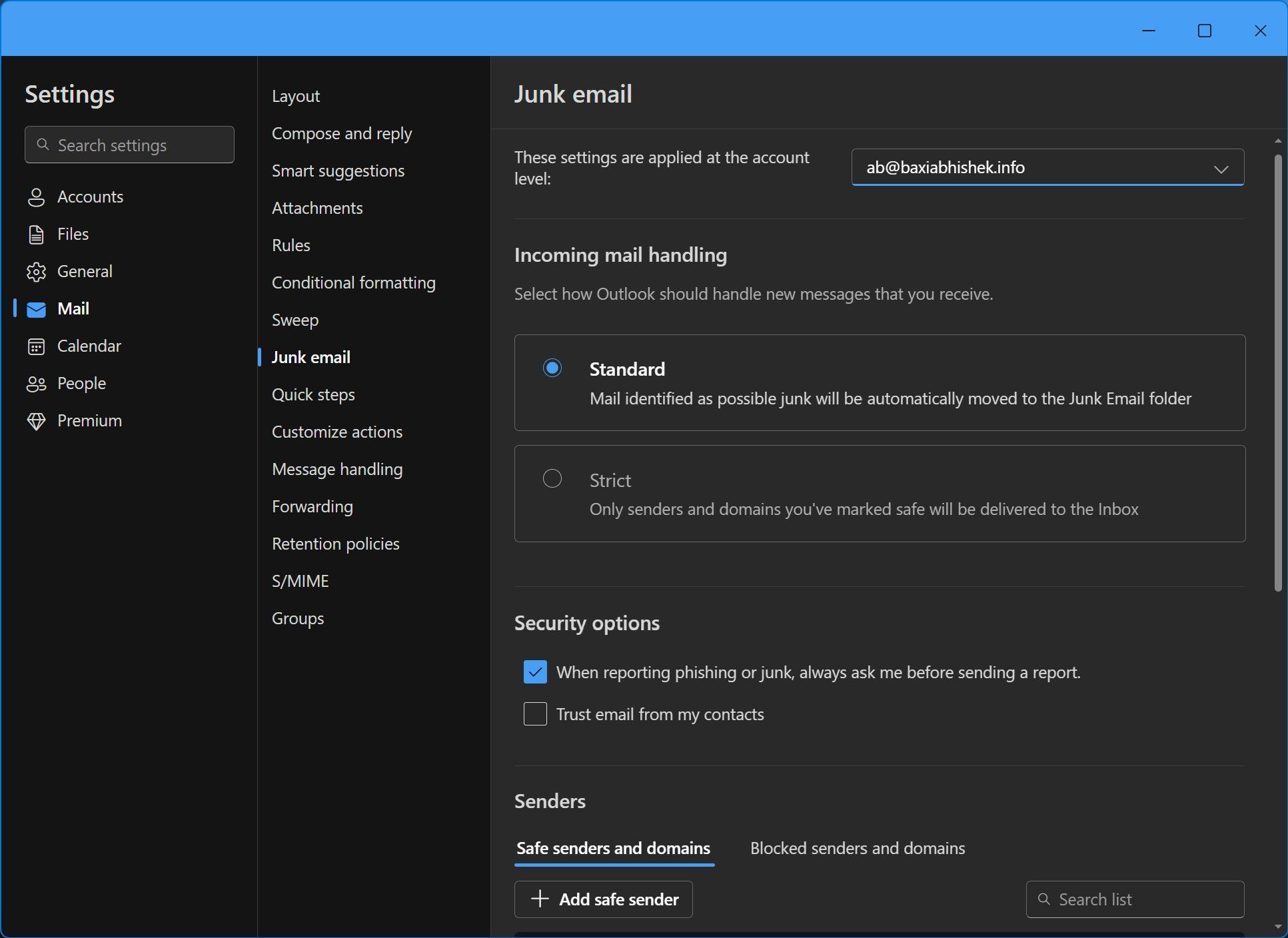
Task: Open the Rules mail settings page
Action: click(x=291, y=245)
